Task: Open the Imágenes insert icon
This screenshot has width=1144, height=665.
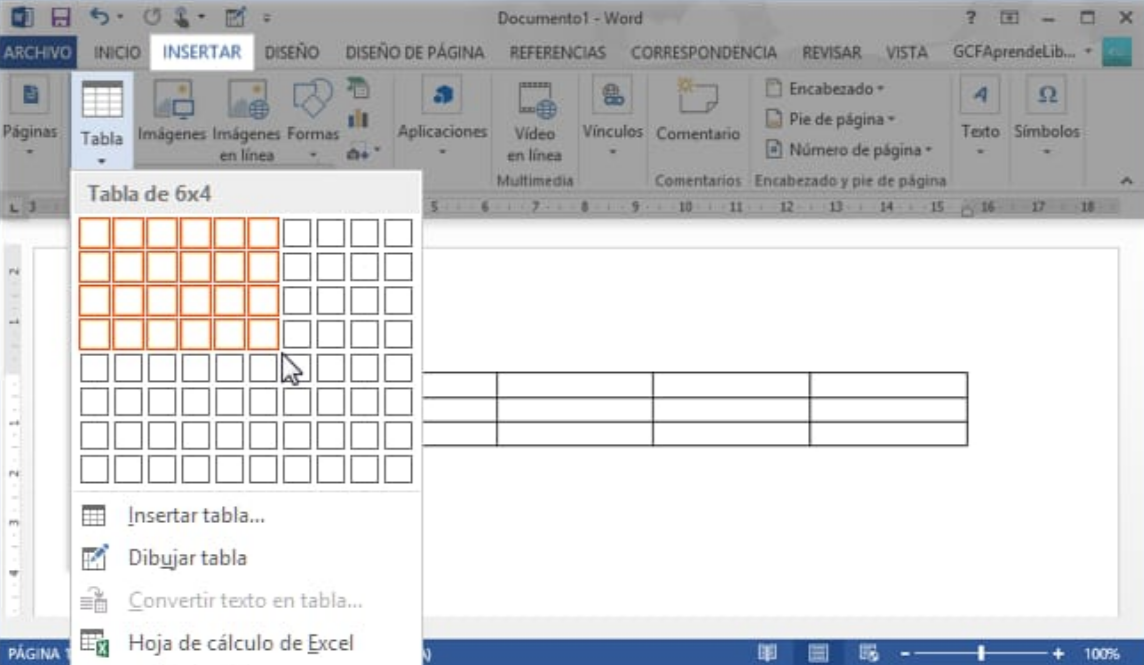Action: [171, 101]
